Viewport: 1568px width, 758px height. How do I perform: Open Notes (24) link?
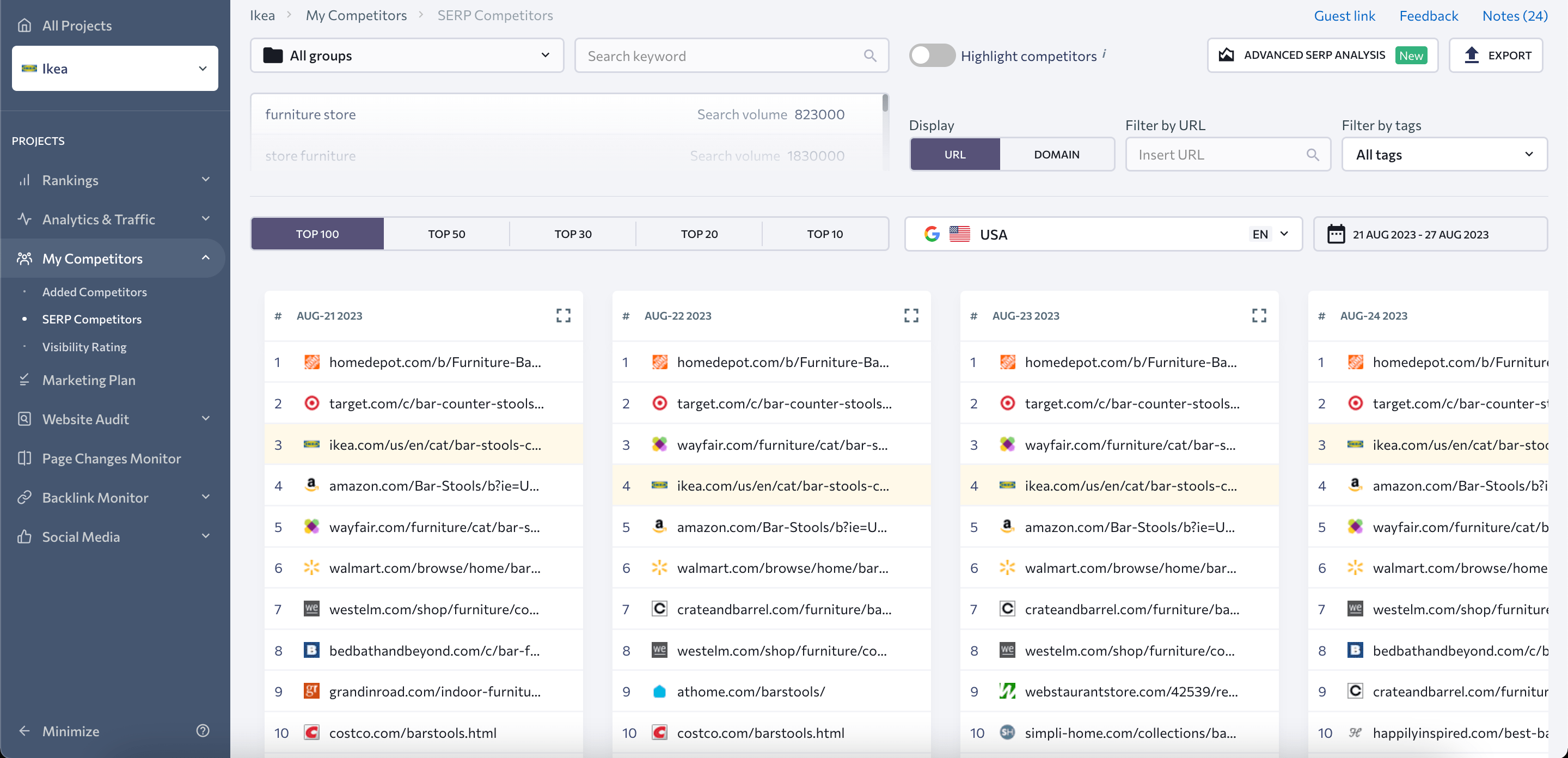coord(1515,15)
